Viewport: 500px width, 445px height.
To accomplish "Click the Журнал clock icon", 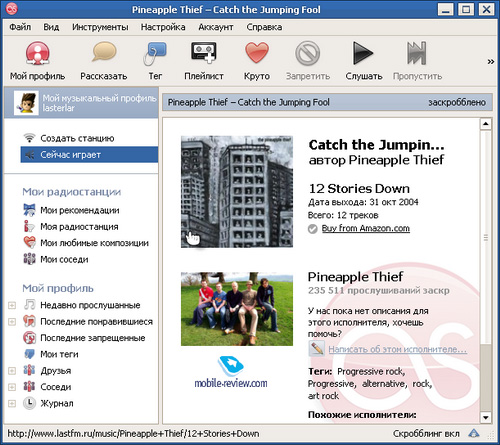I will [29, 403].
